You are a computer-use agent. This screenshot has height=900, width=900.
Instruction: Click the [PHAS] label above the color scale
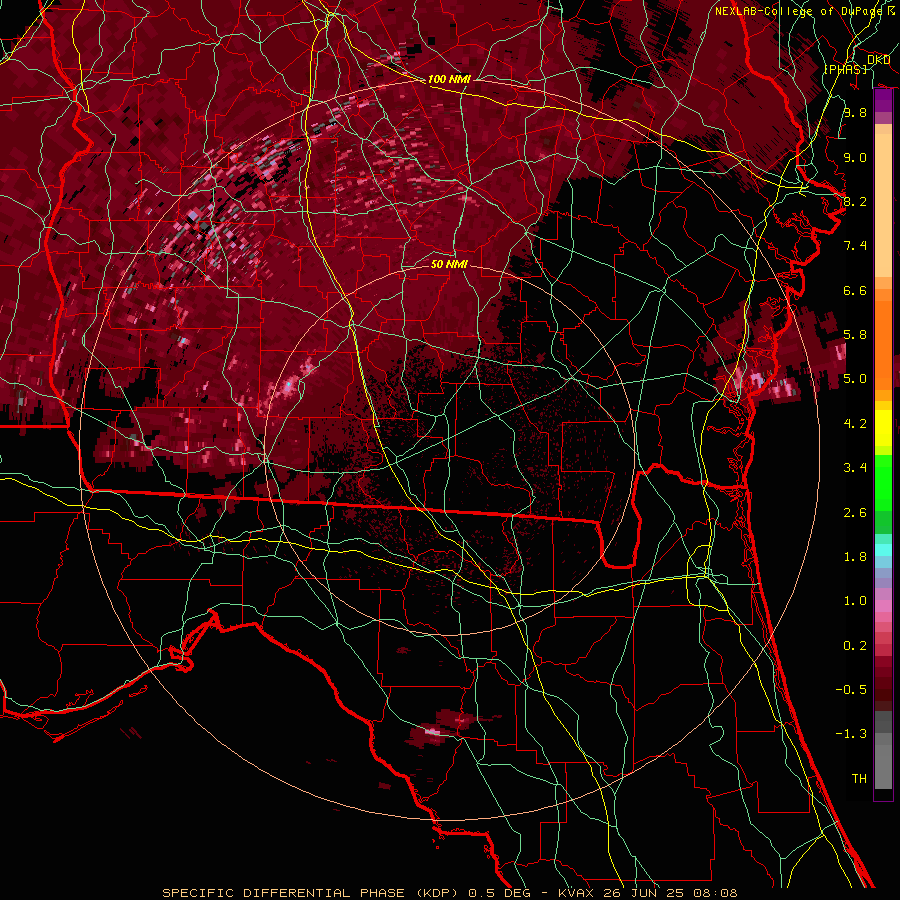845,69
